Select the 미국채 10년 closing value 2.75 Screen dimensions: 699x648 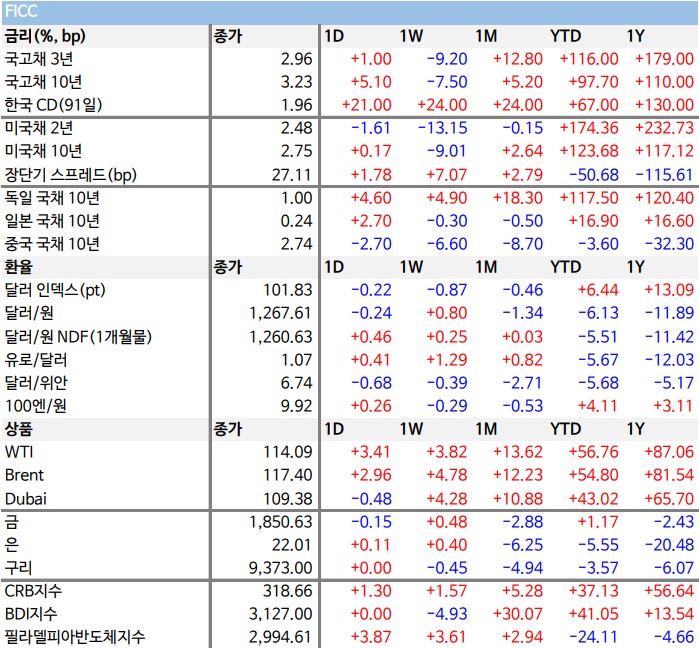pyautogui.click(x=296, y=152)
